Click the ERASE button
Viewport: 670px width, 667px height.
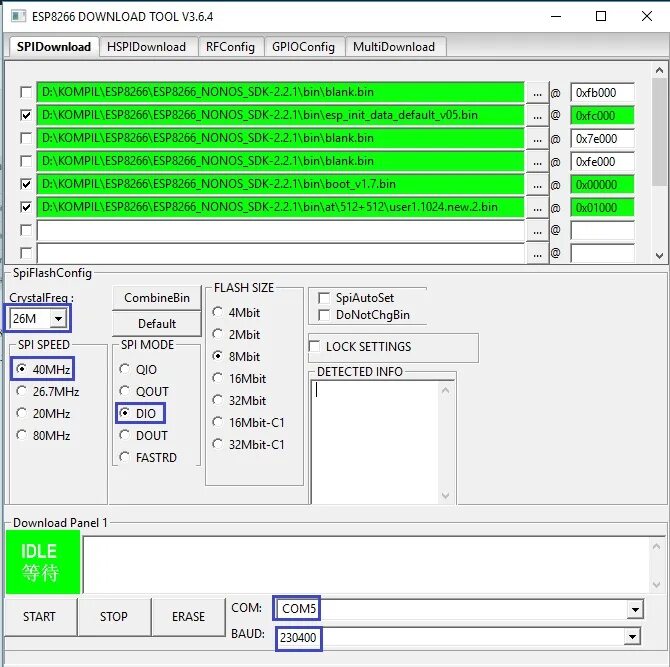pyautogui.click(x=188, y=617)
